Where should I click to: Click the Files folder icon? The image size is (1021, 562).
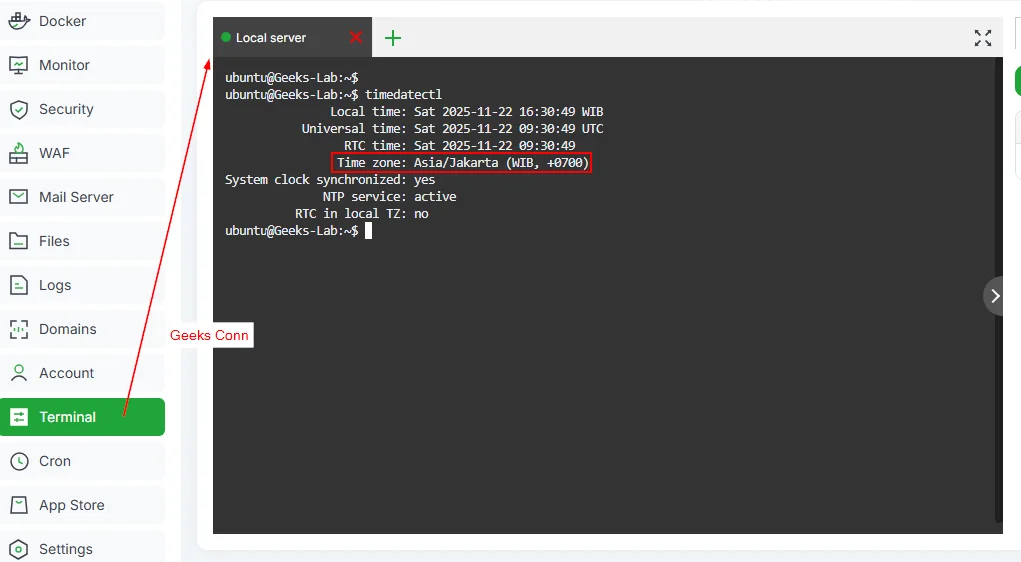coord(19,241)
